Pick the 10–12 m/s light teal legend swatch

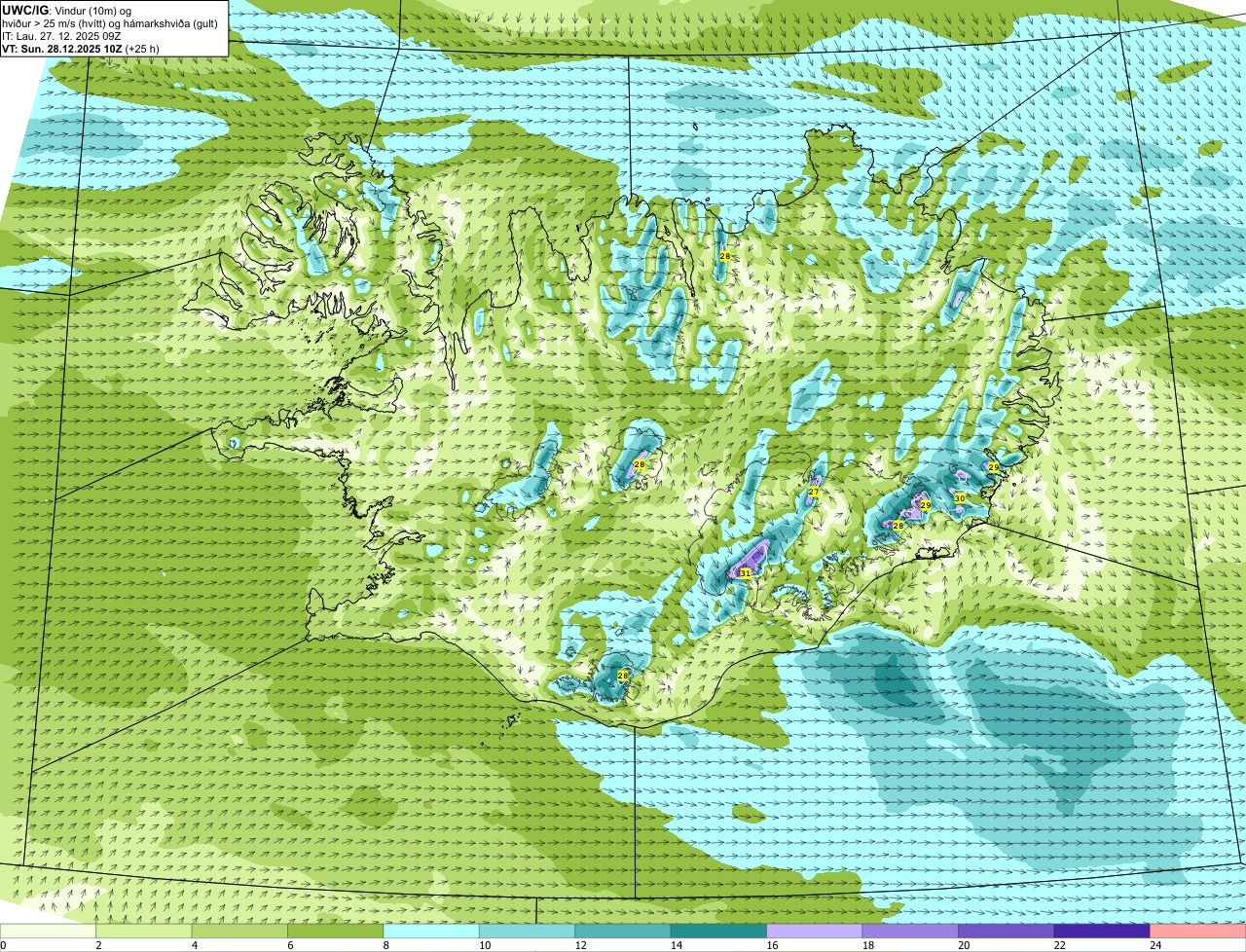coord(528,931)
